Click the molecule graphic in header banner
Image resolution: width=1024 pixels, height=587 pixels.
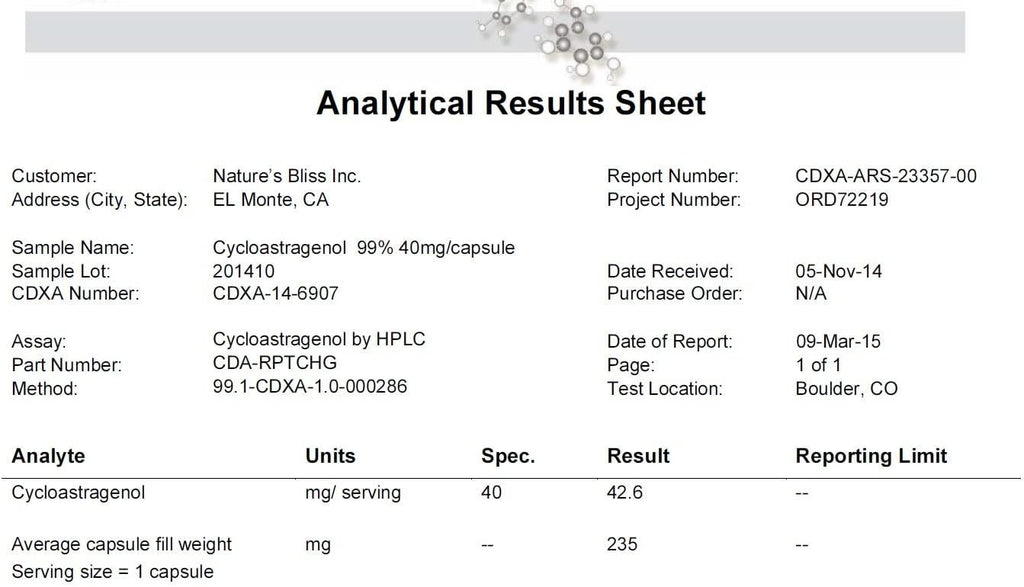[x=552, y=38]
